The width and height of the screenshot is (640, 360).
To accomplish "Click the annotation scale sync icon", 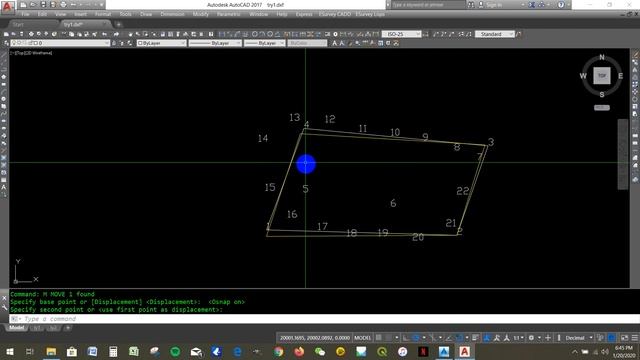I will point(507,338).
